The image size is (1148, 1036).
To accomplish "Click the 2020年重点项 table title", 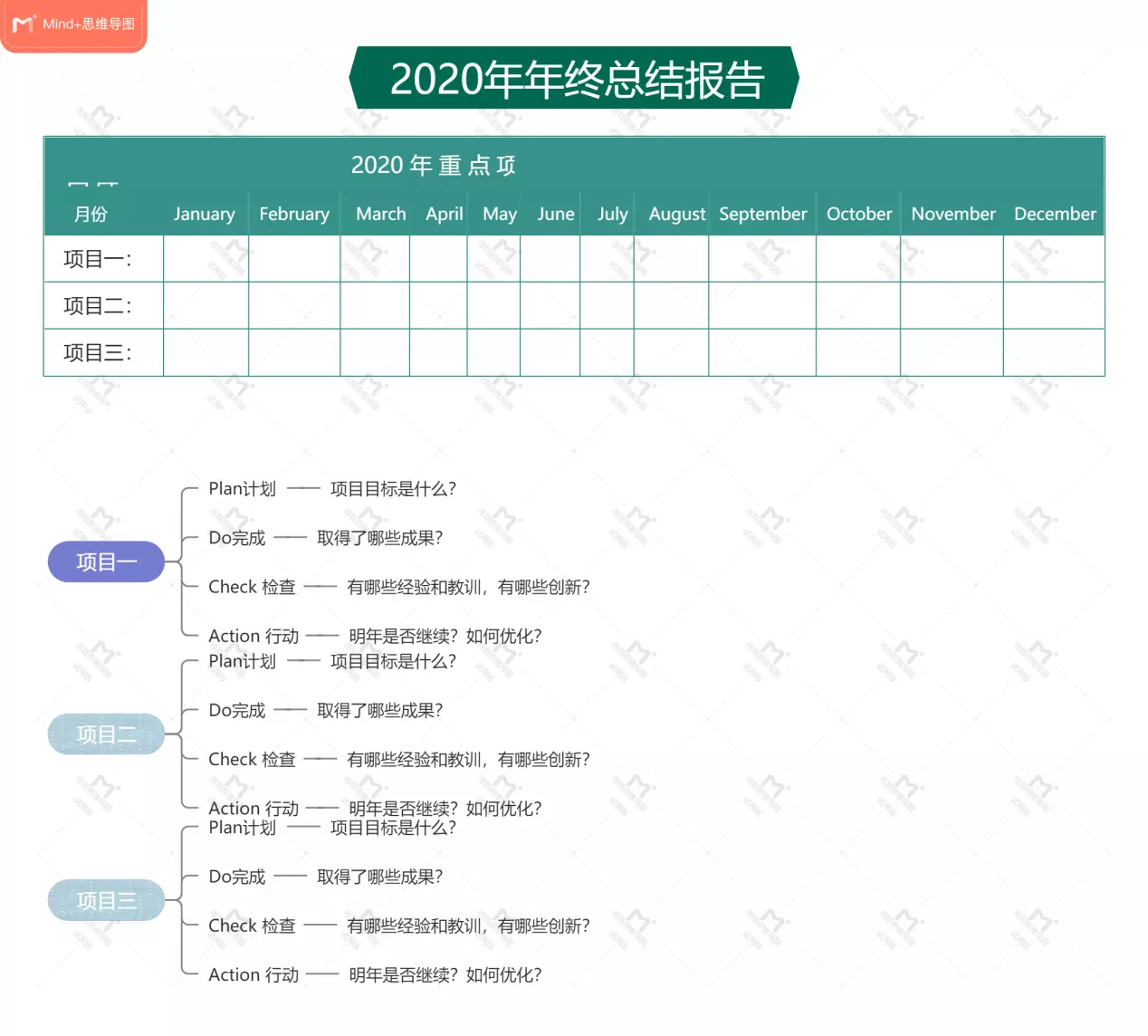I will (x=433, y=166).
